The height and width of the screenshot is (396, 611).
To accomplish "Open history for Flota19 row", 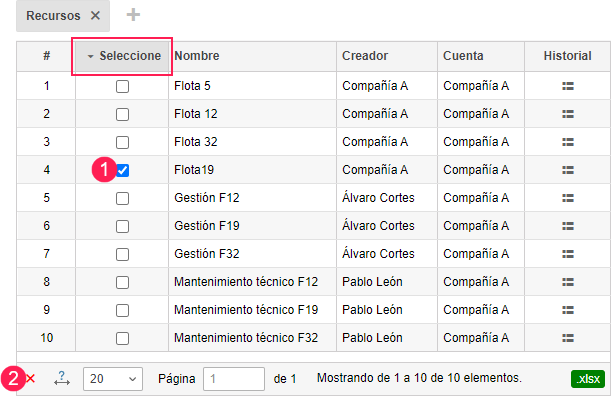I will point(568,170).
